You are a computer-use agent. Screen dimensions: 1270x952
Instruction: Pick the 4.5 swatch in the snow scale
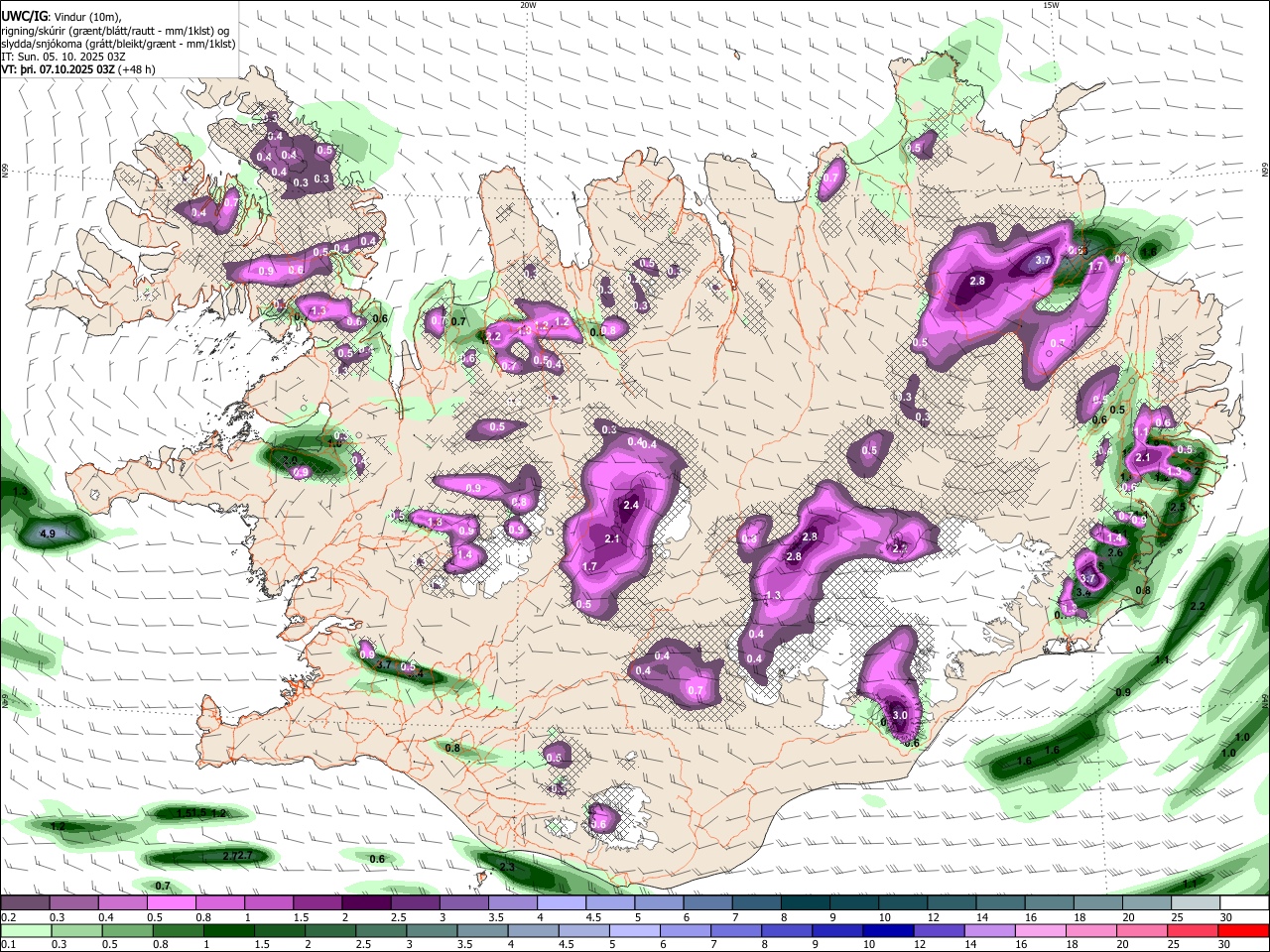tap(608, 903)
